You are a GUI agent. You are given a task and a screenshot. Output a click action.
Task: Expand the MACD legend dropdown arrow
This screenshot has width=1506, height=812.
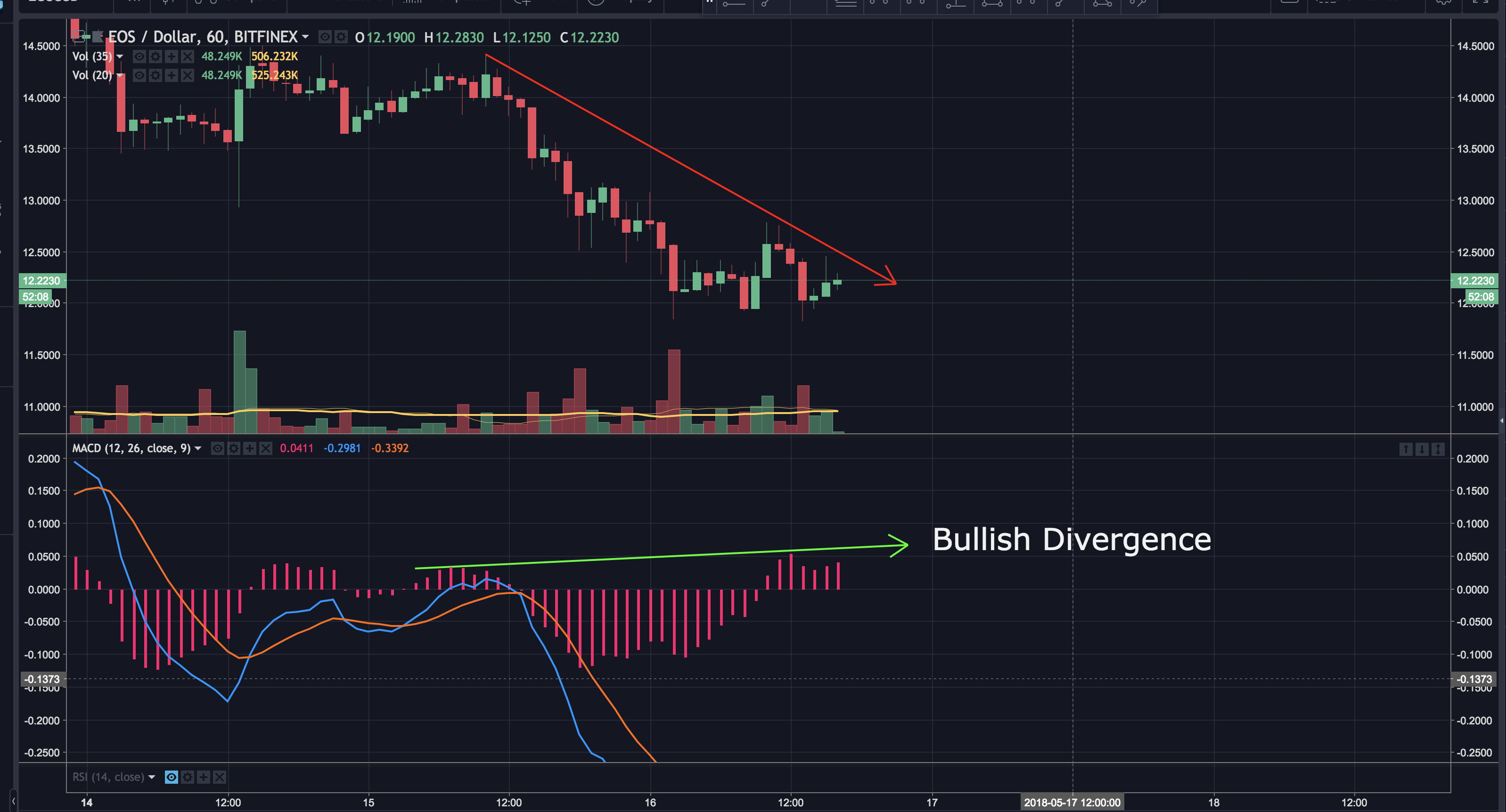coord(197,448)
